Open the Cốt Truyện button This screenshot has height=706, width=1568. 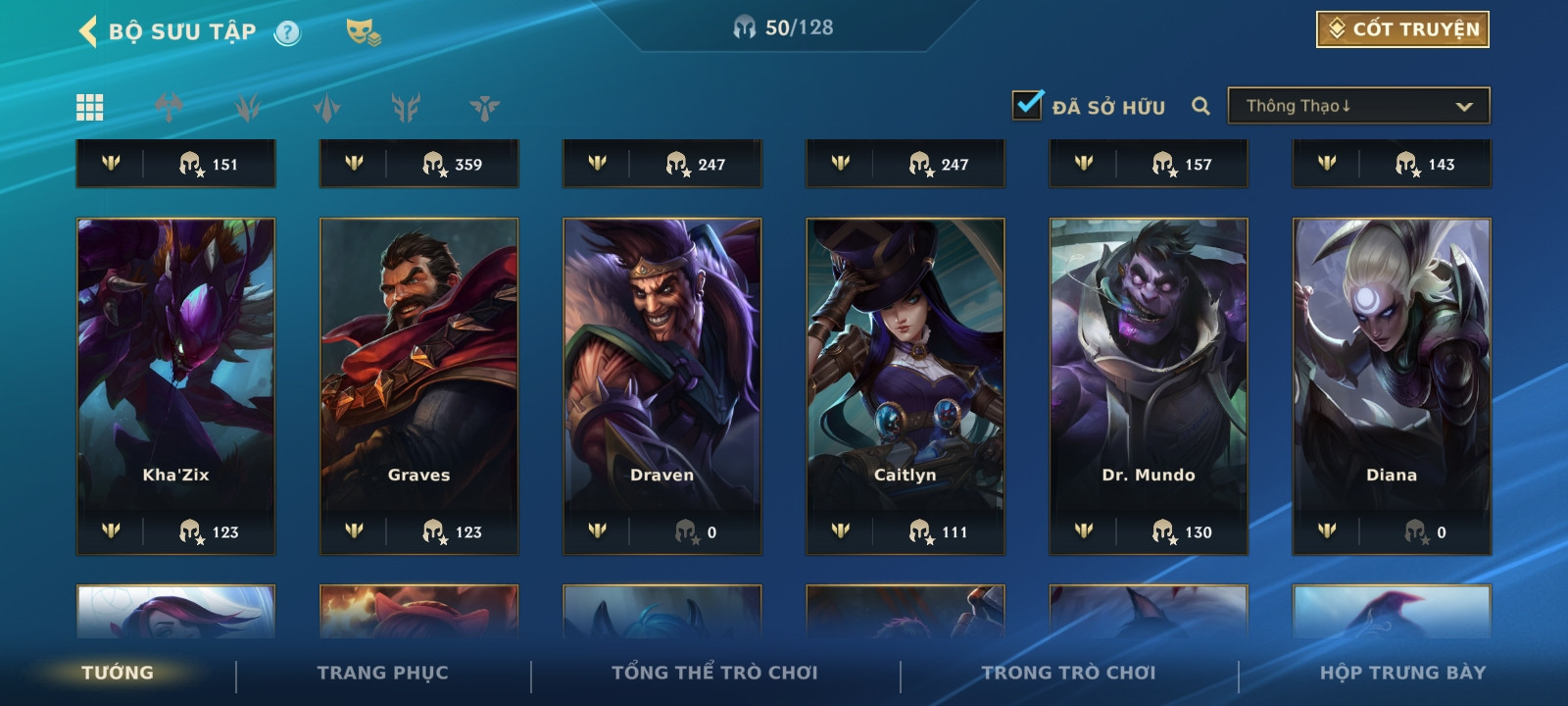tap(1402, 29)
